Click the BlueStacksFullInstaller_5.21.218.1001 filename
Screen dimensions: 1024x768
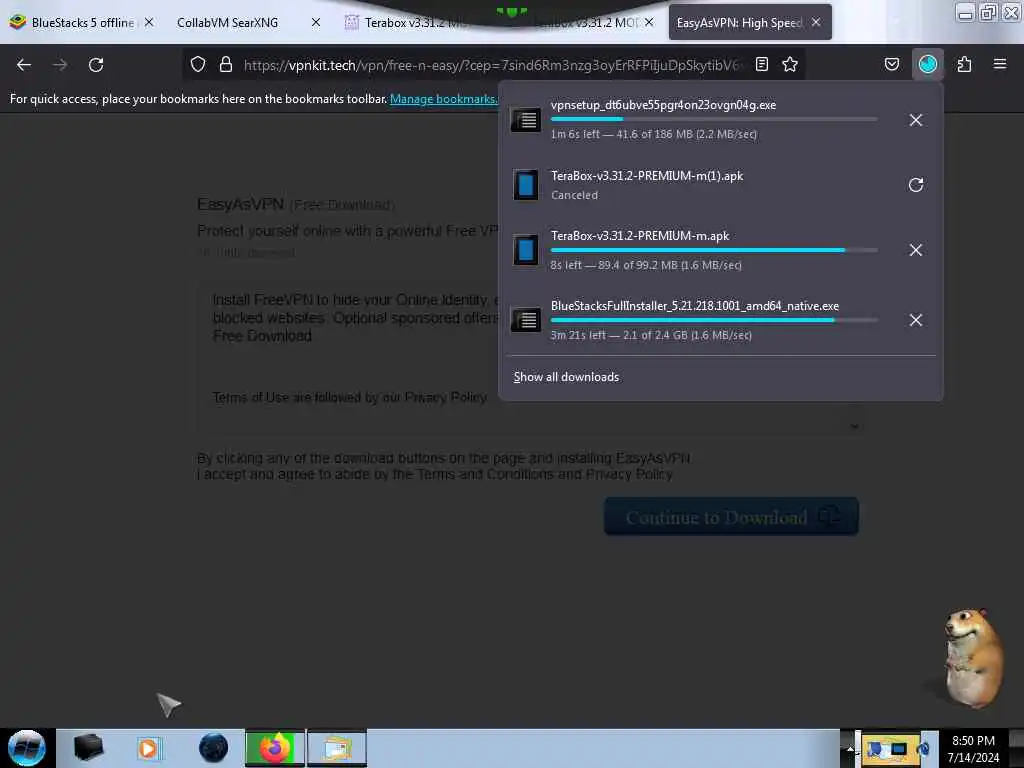coord(695,306)
